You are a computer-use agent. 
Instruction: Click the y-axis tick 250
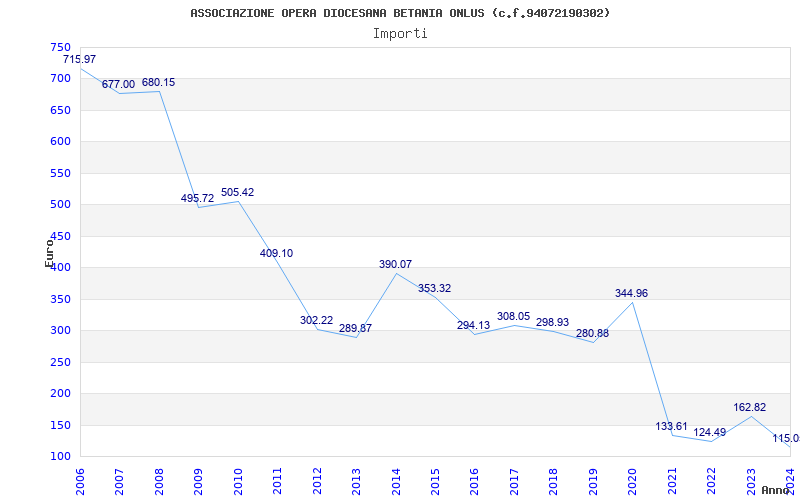click(x=60, y=362)
